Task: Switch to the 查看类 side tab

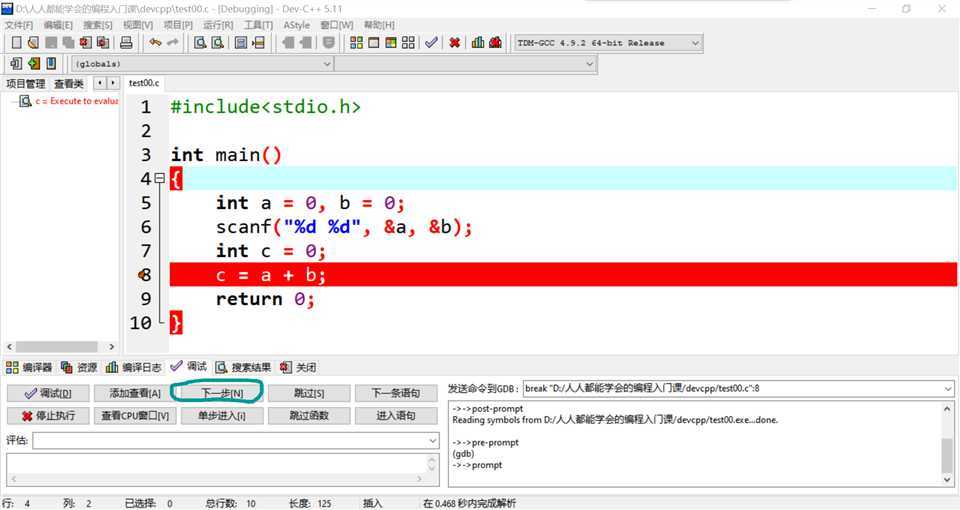Action: click(x=69, y=84)
